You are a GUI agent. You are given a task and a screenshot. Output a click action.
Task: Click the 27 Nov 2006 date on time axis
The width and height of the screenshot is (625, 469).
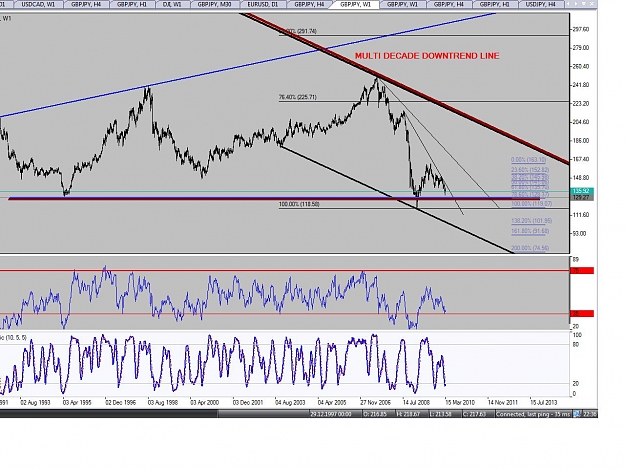click(375, 402)
